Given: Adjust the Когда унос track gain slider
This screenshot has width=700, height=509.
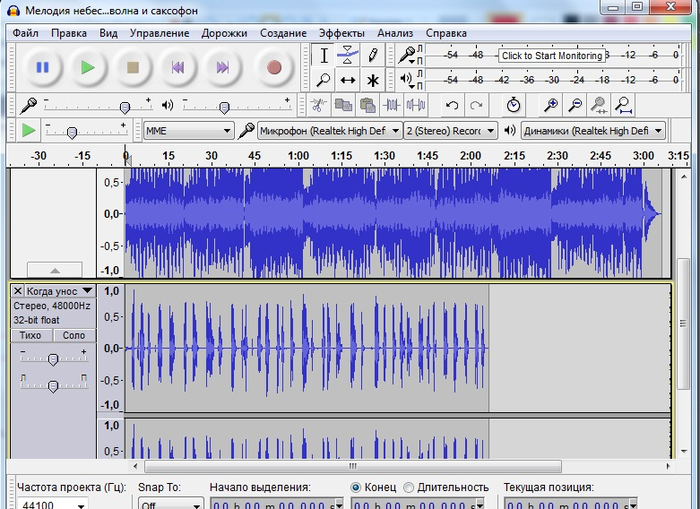Looking at the screenshot, I should click(52, 358).
